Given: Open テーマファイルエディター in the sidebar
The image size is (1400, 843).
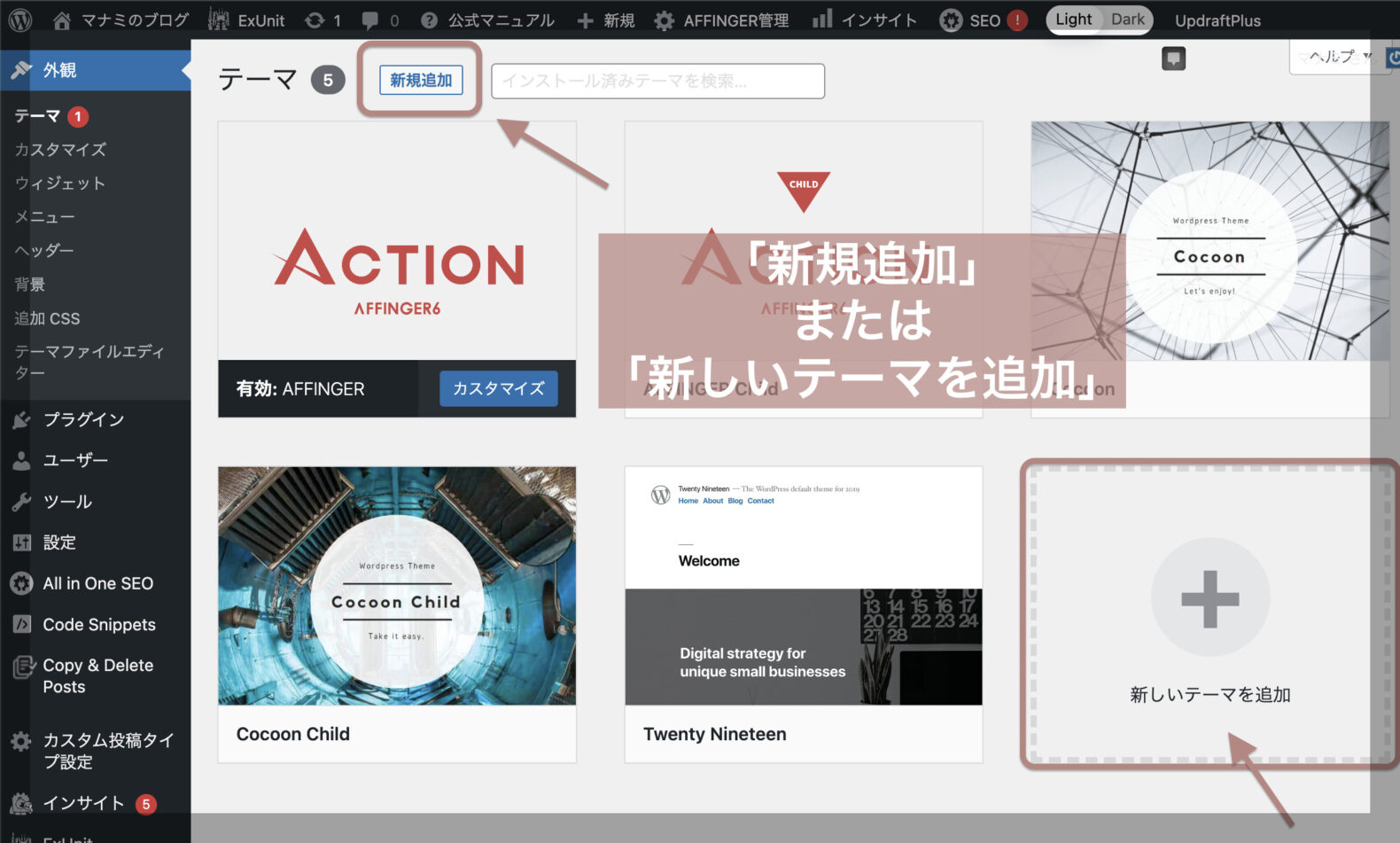Looking at the screenshot, I should tap(89, 362).
